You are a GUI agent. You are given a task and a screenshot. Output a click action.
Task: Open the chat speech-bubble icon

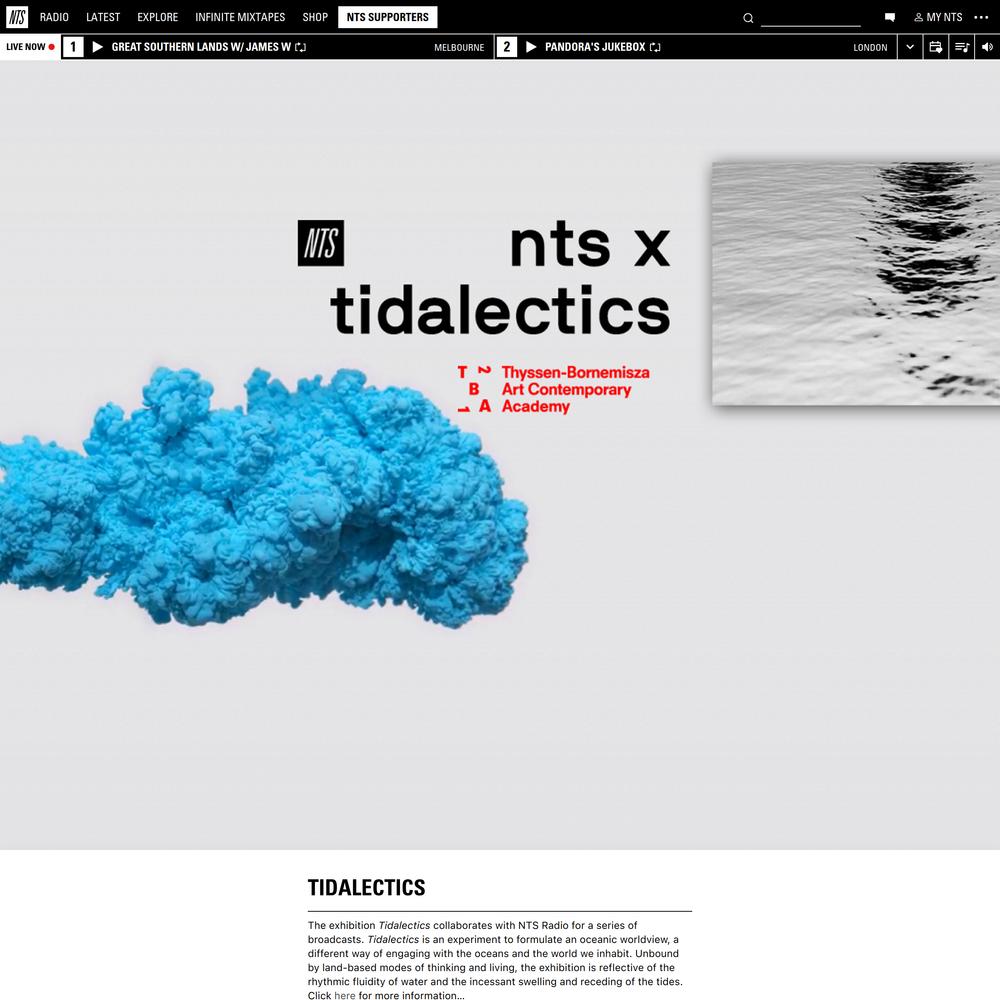[x=890, y=18]
